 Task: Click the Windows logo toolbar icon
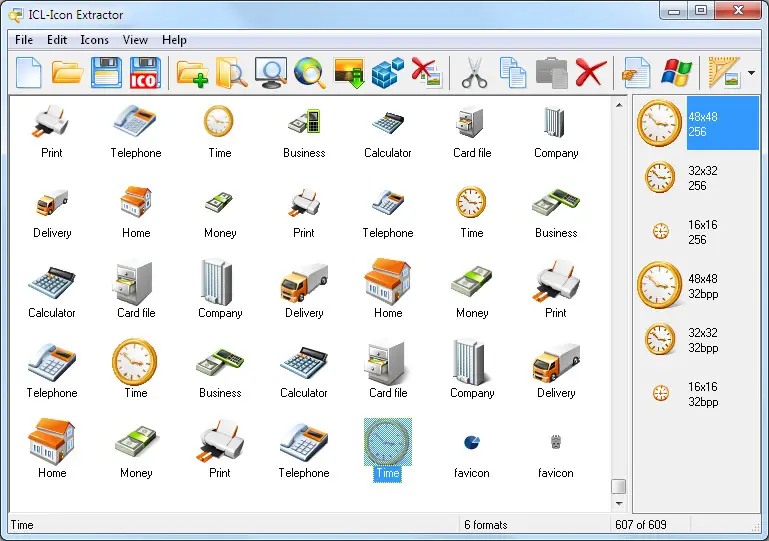click(x=676, y=73)
